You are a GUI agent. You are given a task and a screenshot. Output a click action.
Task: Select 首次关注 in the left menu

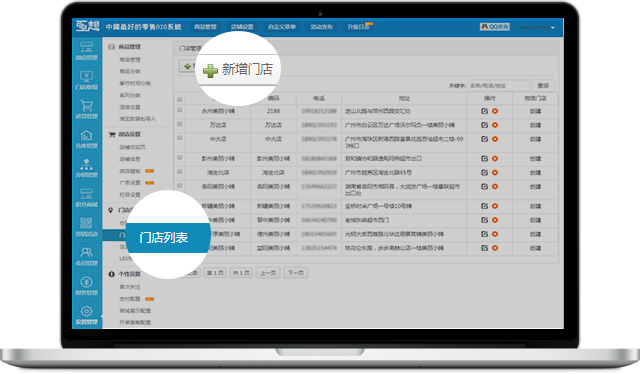[x=130, y=287]
